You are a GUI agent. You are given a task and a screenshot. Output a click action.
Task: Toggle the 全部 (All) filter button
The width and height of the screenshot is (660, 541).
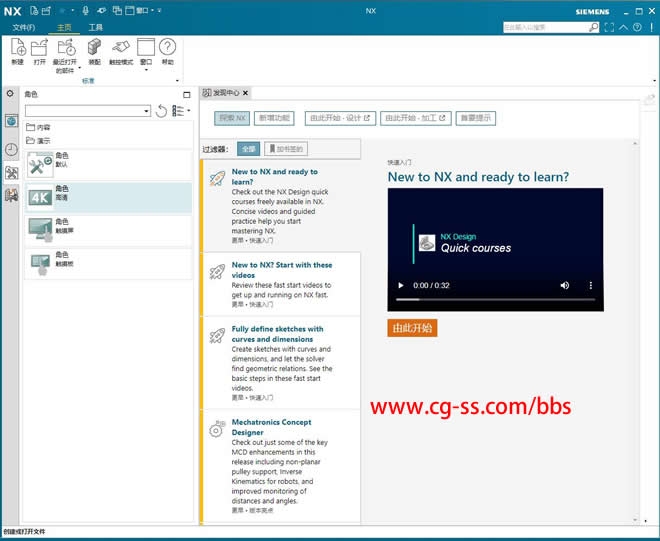pos(248,149)
